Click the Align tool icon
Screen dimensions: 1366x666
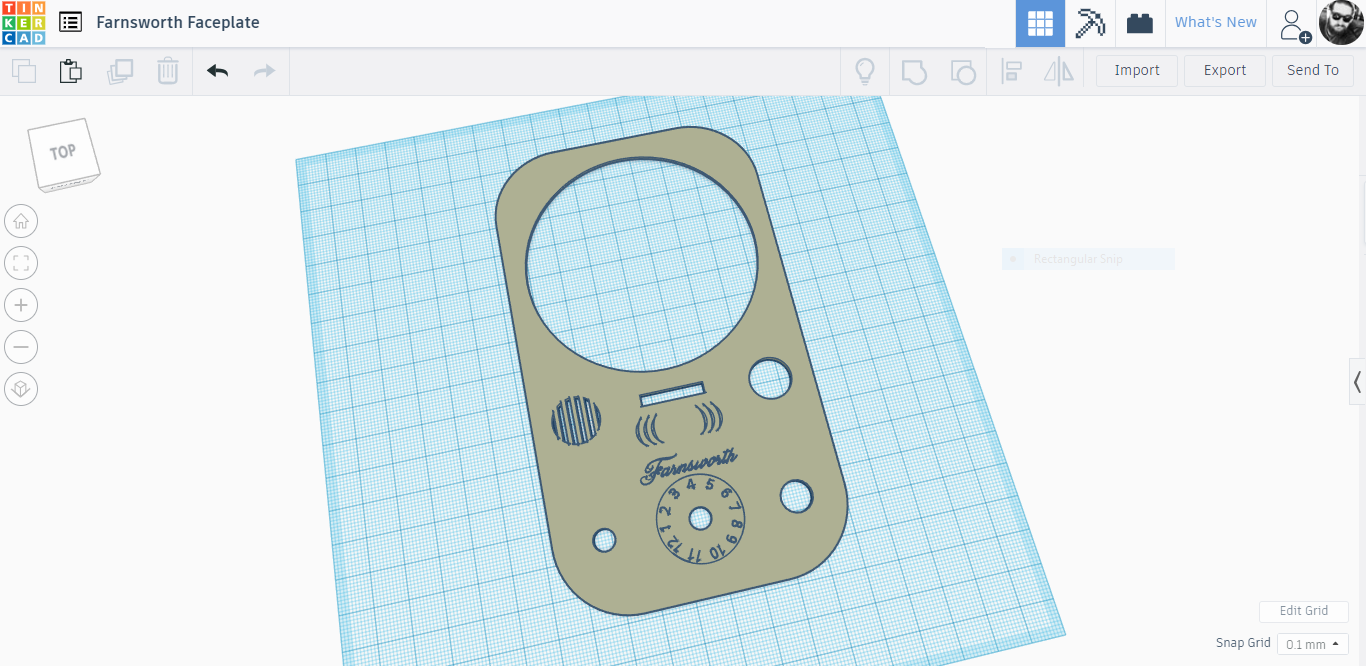pos(1012,71)
